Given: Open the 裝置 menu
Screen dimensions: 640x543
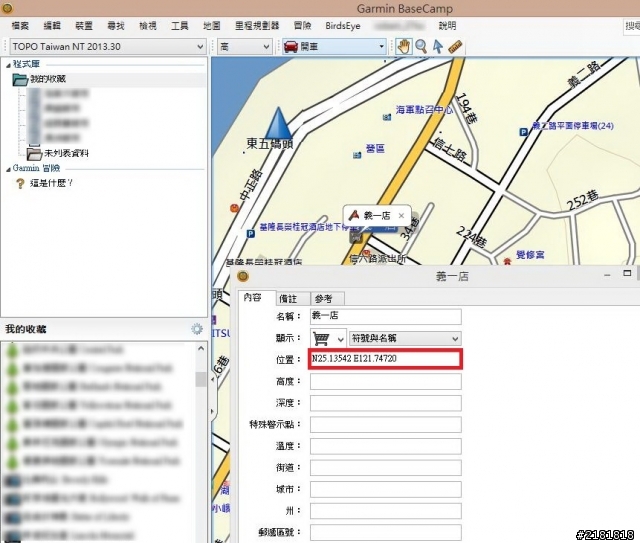Looking at the screenshot, I should tap(84, 26).
